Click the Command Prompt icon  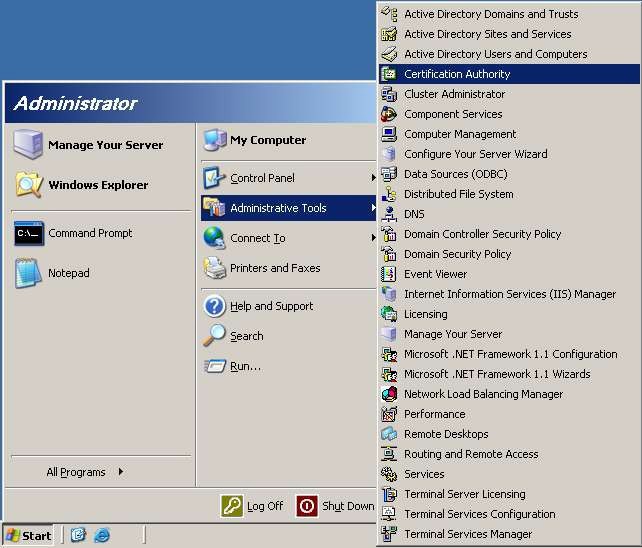click(29, 233)
